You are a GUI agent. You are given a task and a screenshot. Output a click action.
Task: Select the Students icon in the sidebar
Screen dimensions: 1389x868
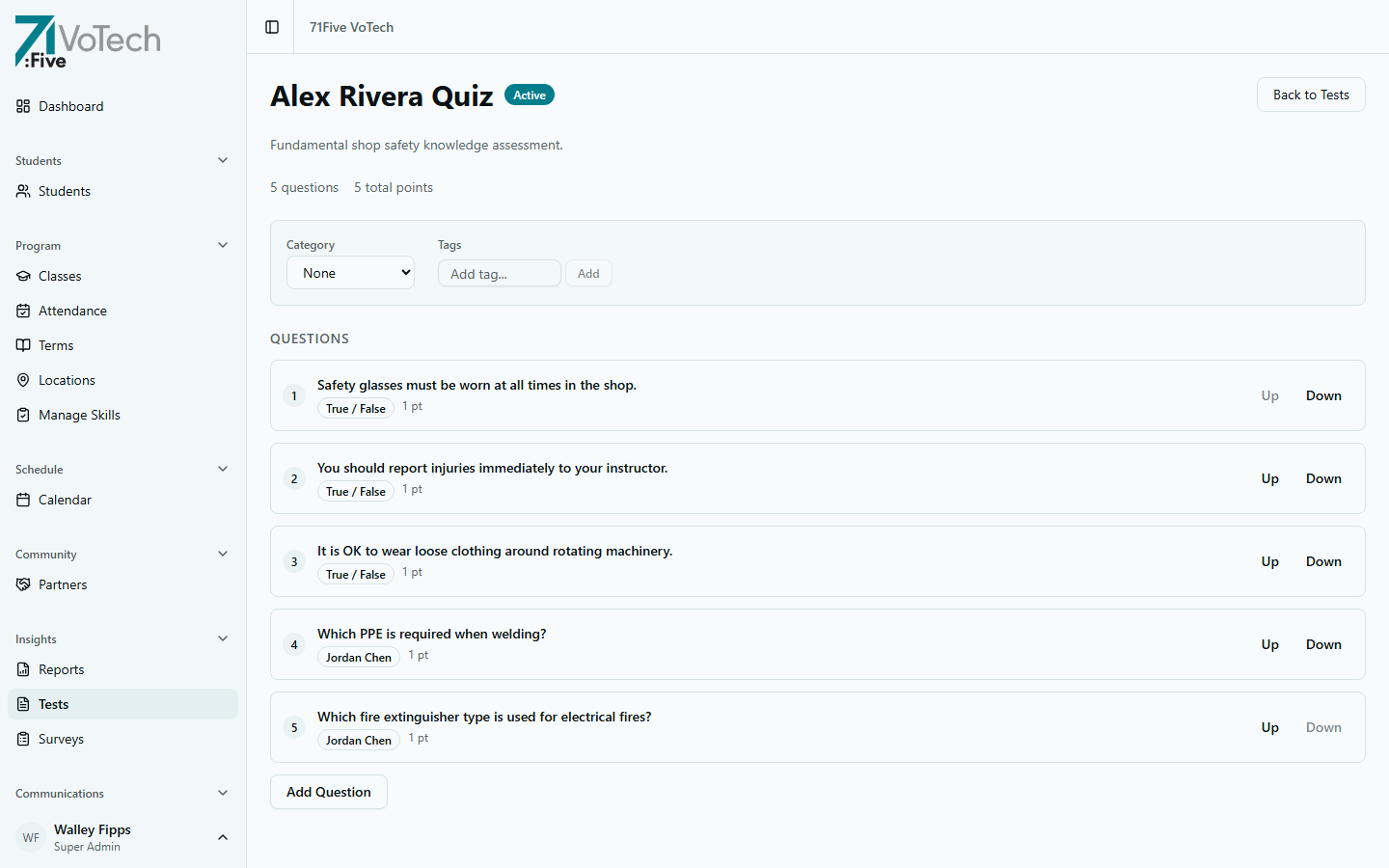click(23, 191)
